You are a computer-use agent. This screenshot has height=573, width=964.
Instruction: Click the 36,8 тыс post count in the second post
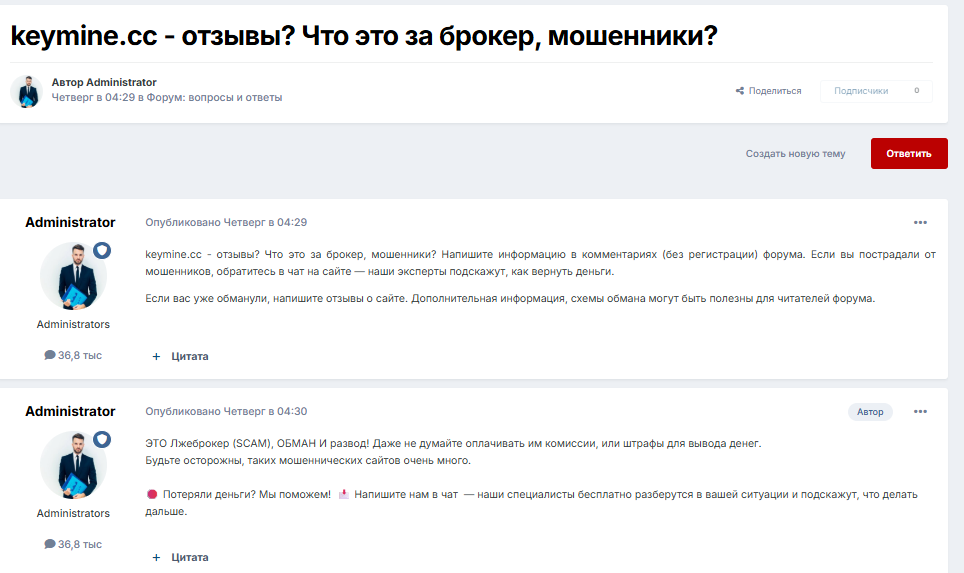(x=79, y=544)
